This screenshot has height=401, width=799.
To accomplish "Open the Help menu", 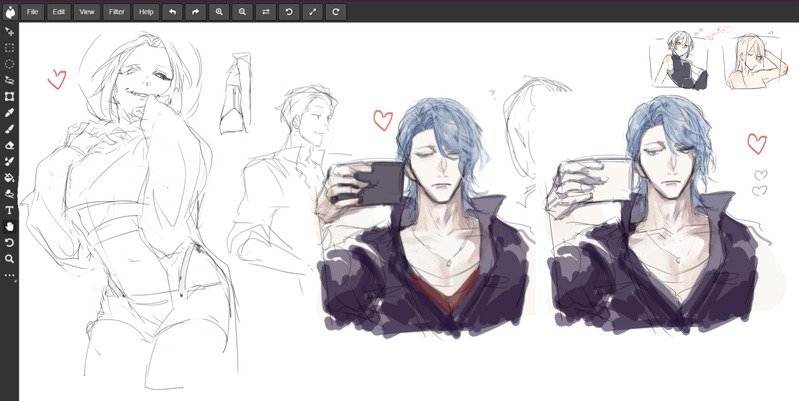I will pyautogui.click(x=146, y=12).
